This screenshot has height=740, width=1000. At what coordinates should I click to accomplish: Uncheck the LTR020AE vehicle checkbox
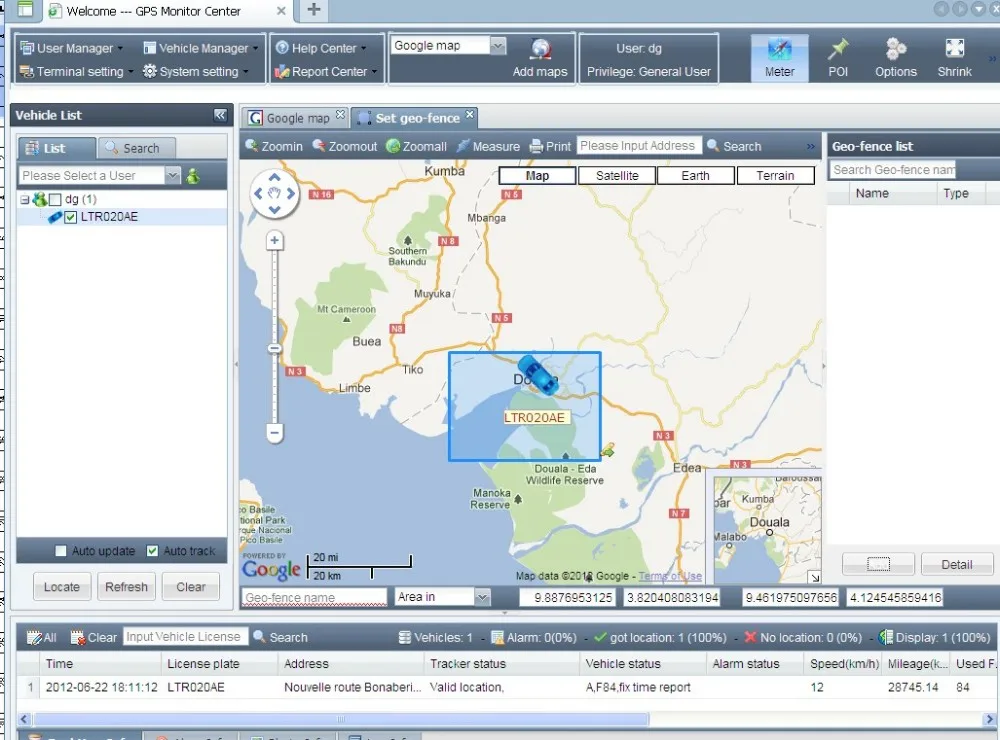(71, 217)
